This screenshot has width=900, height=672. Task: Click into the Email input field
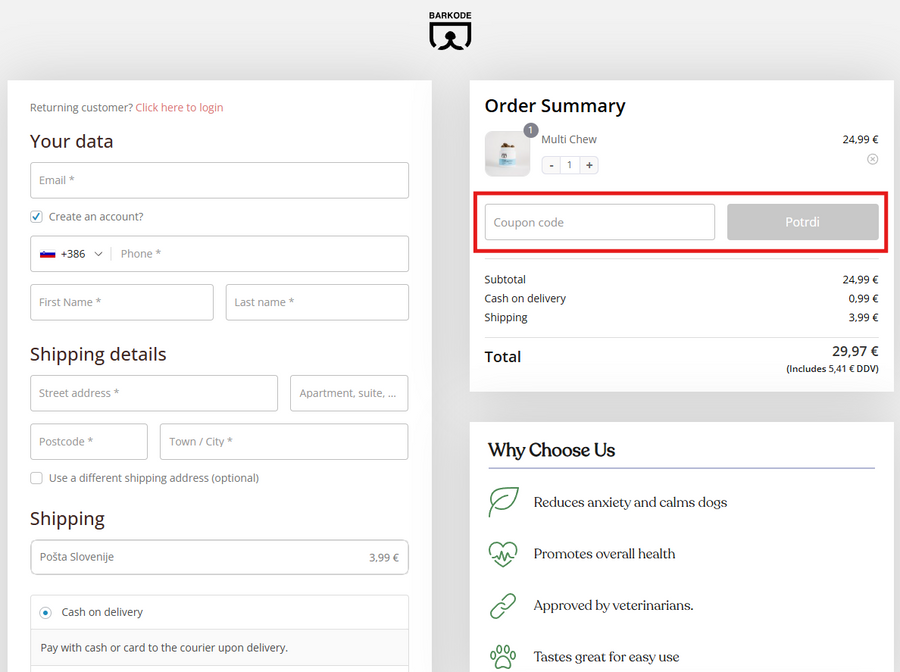coord(219,180)
